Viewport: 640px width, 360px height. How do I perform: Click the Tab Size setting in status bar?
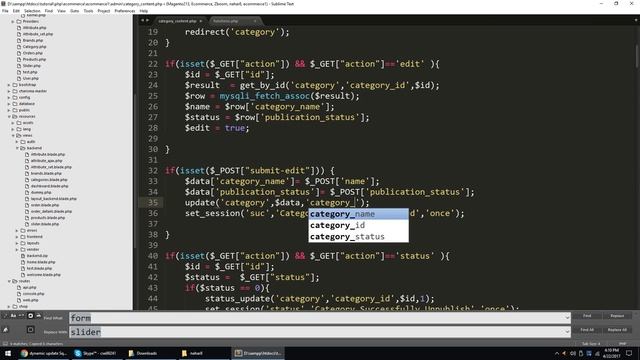click(x=591, y=344)
